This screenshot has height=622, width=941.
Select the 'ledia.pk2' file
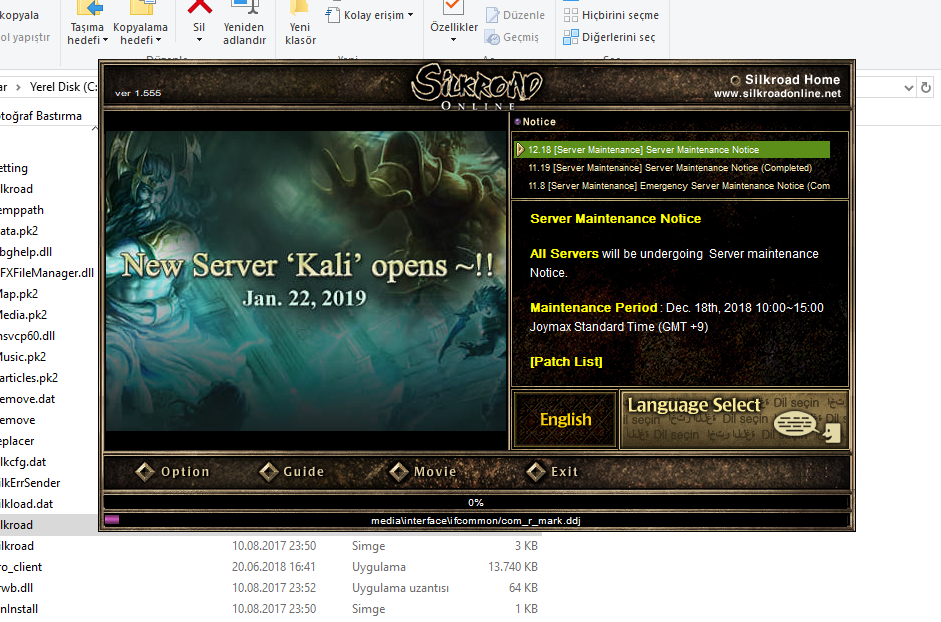pyautogui.click(x=23, y=315)
